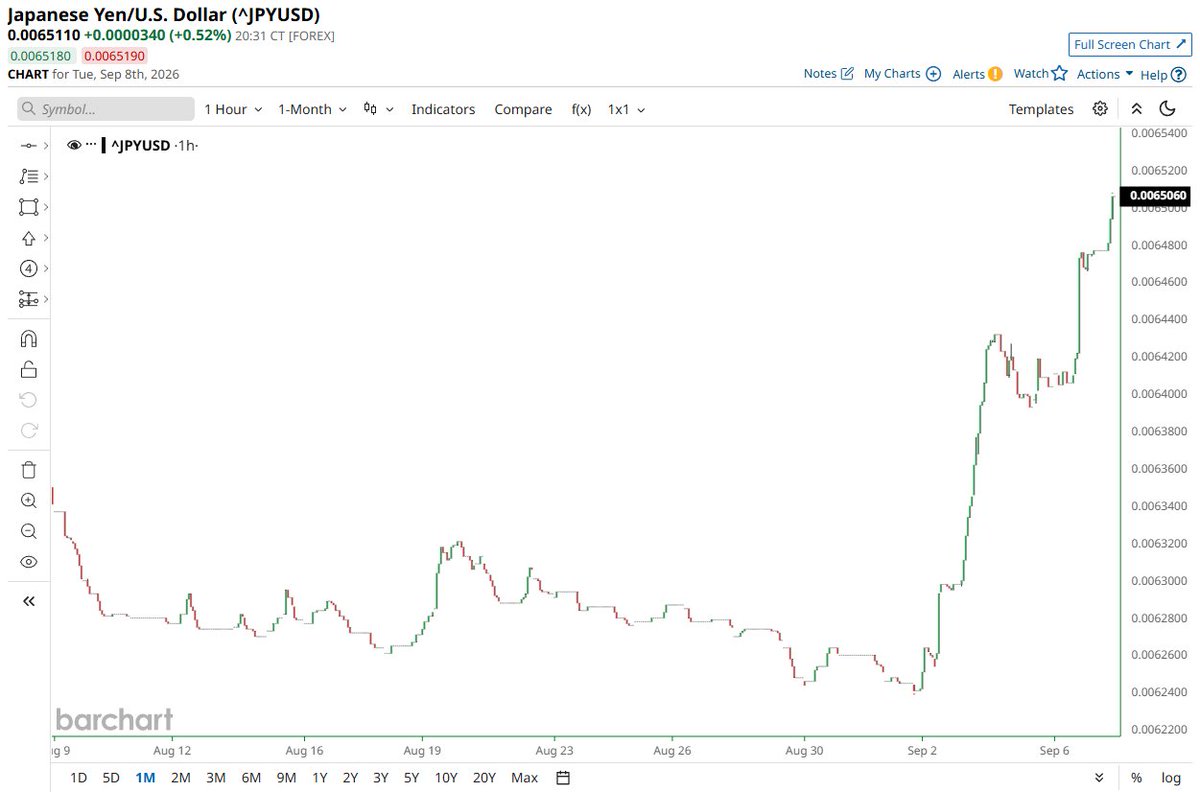Open the chart type candlestick dropdown
The width and height of the screenshot is (1200, 792).
pos(378,109)
